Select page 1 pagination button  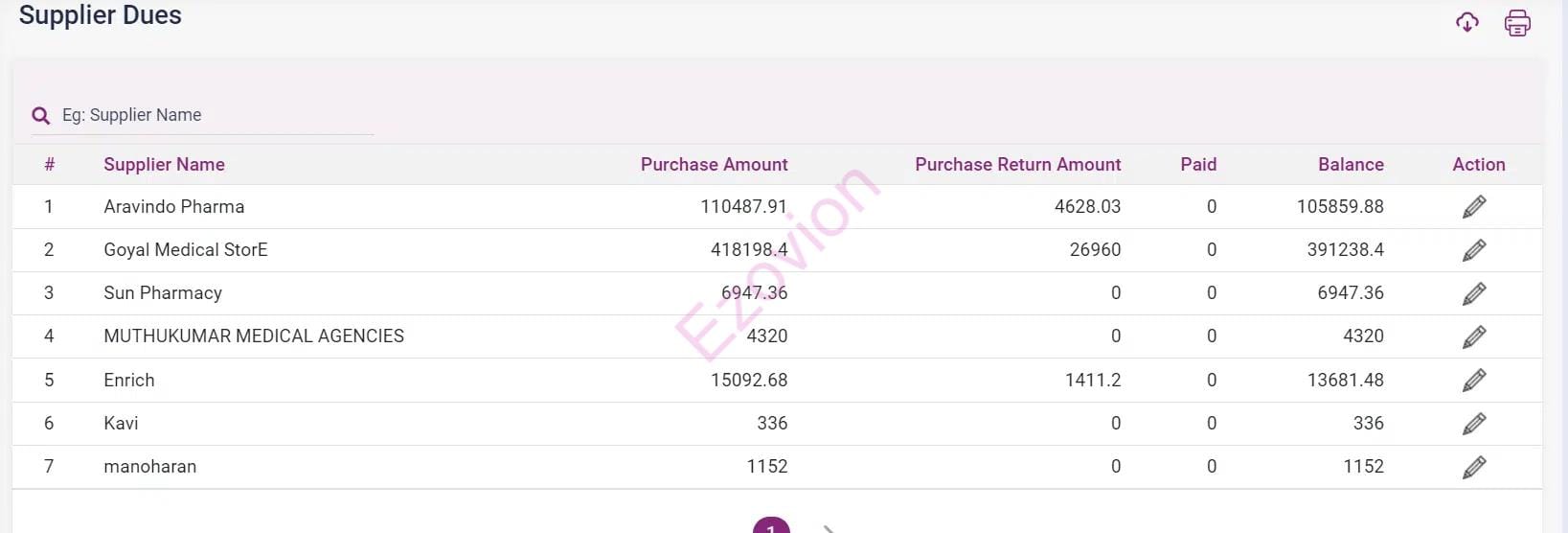click(771, 526)
